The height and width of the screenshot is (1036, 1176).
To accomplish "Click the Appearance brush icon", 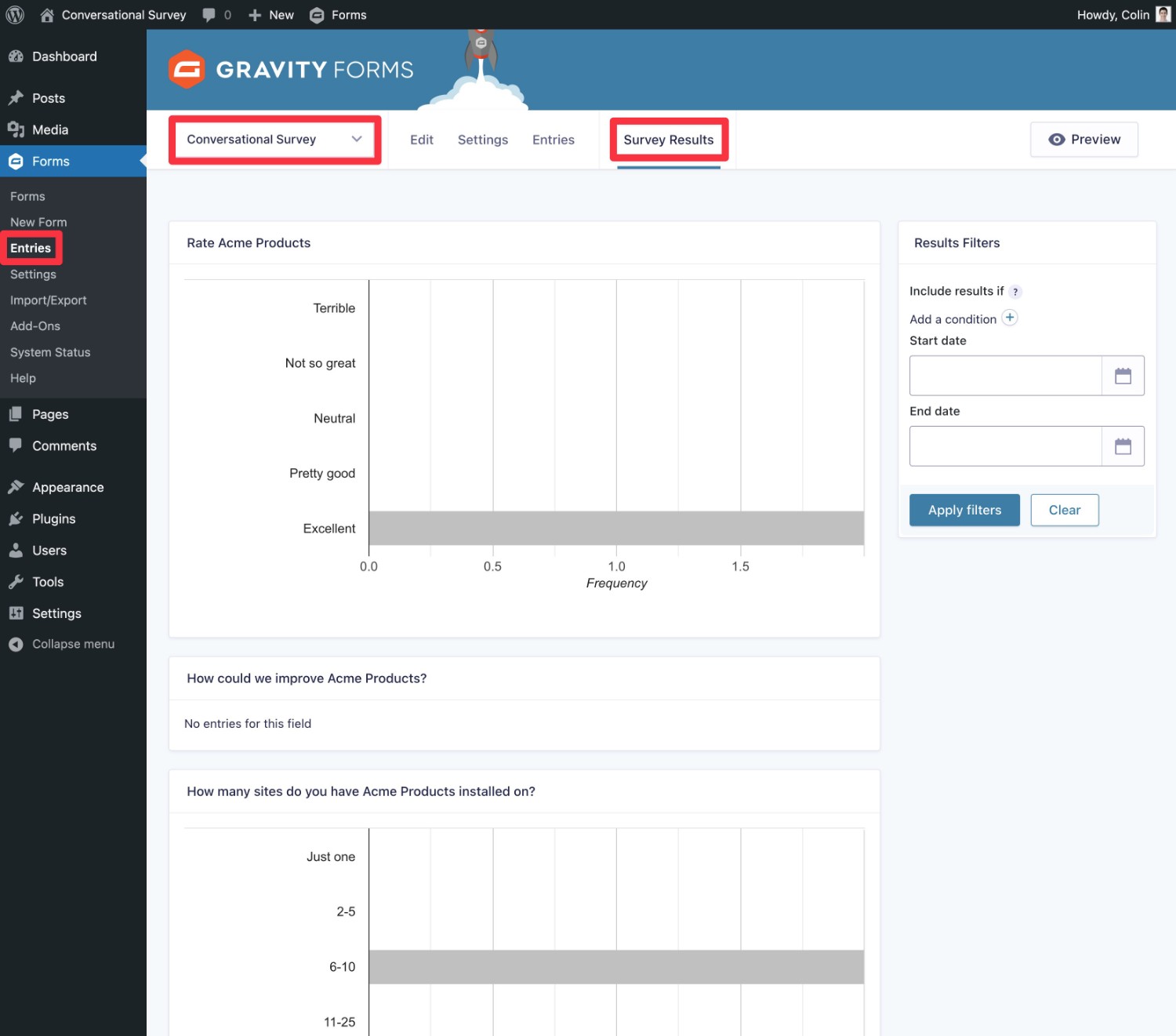I will point(16,487).
